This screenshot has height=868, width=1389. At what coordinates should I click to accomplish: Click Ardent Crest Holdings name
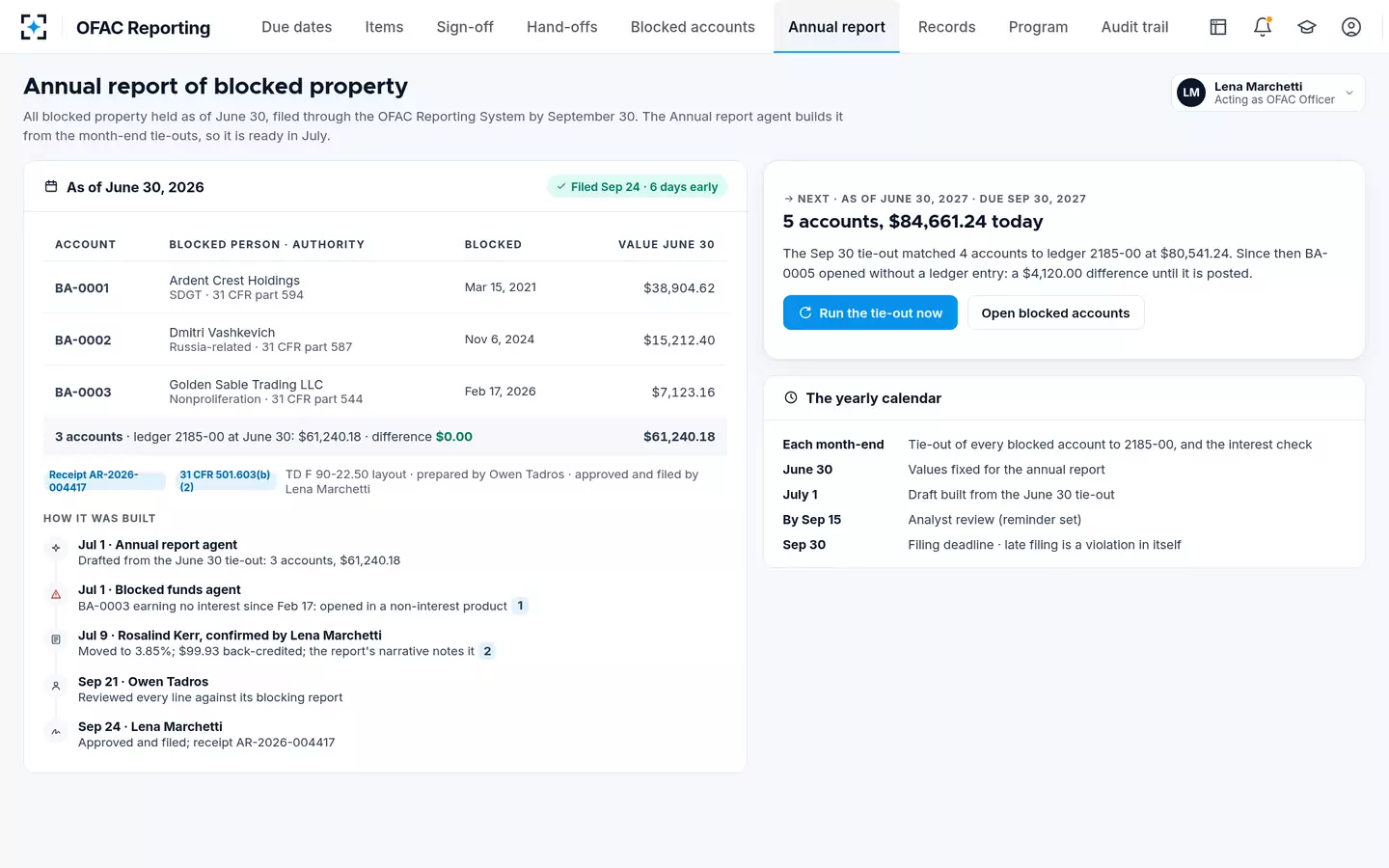234,280
